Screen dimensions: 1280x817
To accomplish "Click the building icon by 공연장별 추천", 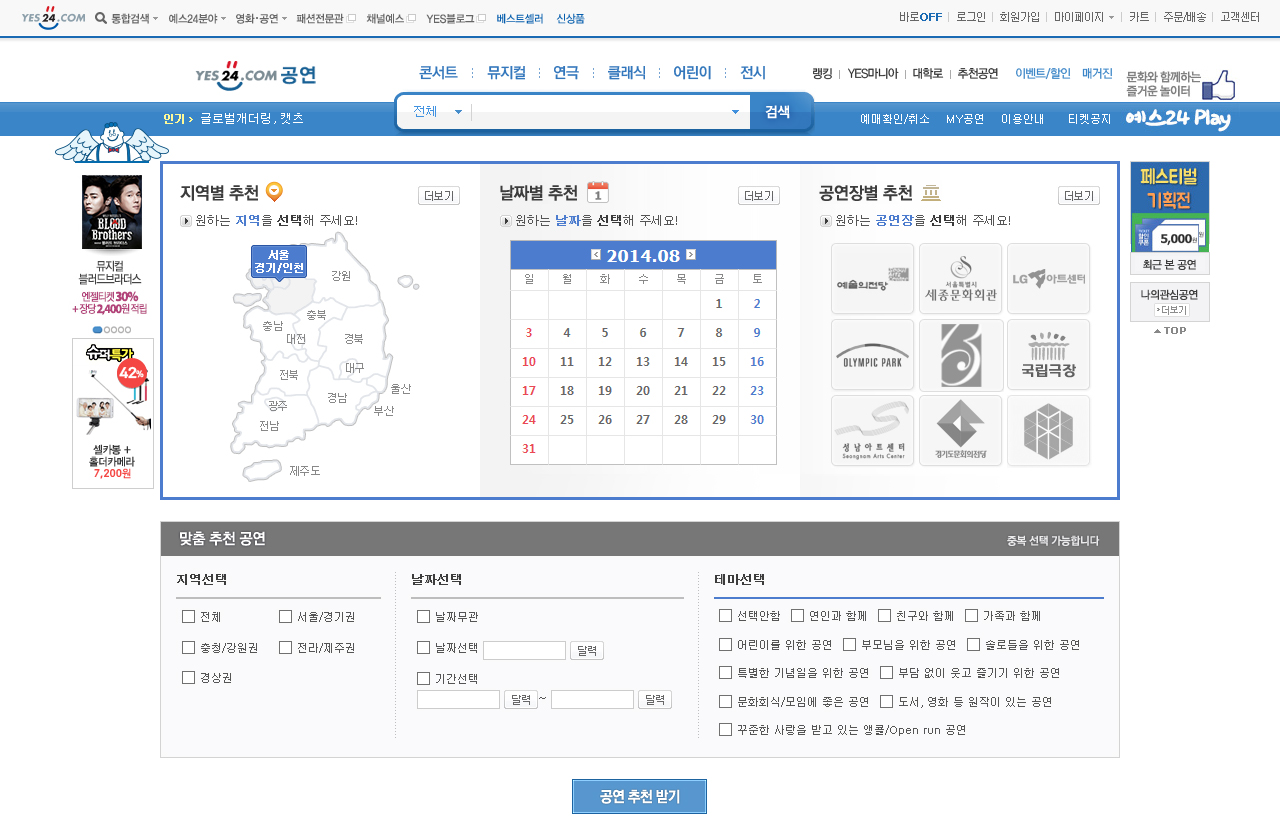I will [x=931, y=193].
